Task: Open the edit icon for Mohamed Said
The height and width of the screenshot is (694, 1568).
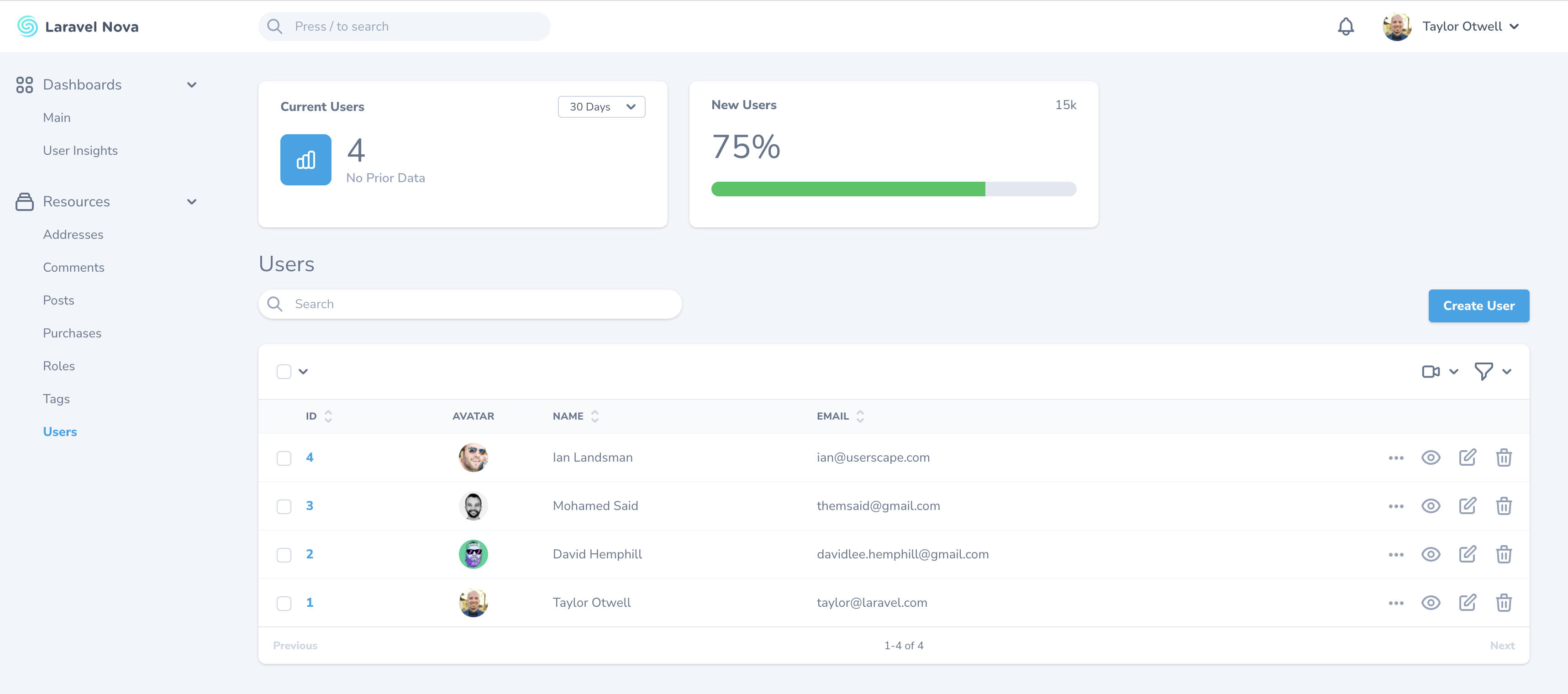Action: click(1468, 505)
